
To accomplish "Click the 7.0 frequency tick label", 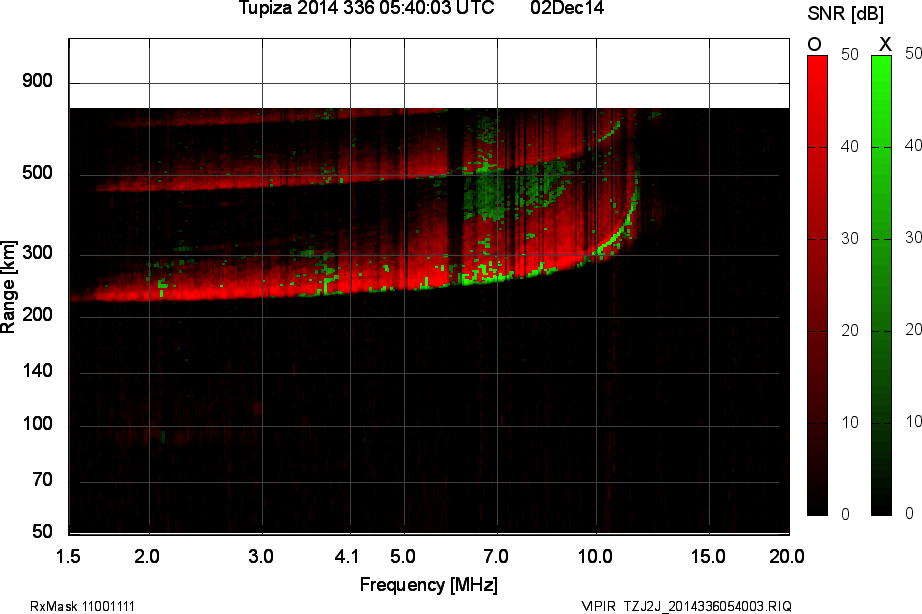I will point(496,554).
